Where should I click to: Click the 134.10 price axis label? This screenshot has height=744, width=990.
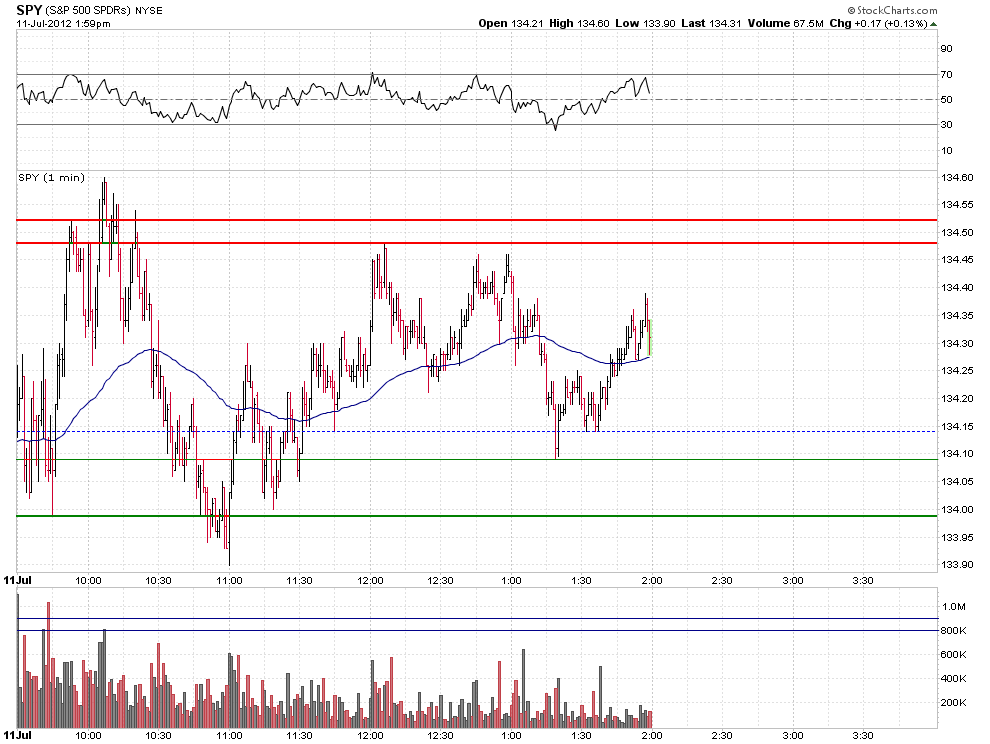click(957, 453)
